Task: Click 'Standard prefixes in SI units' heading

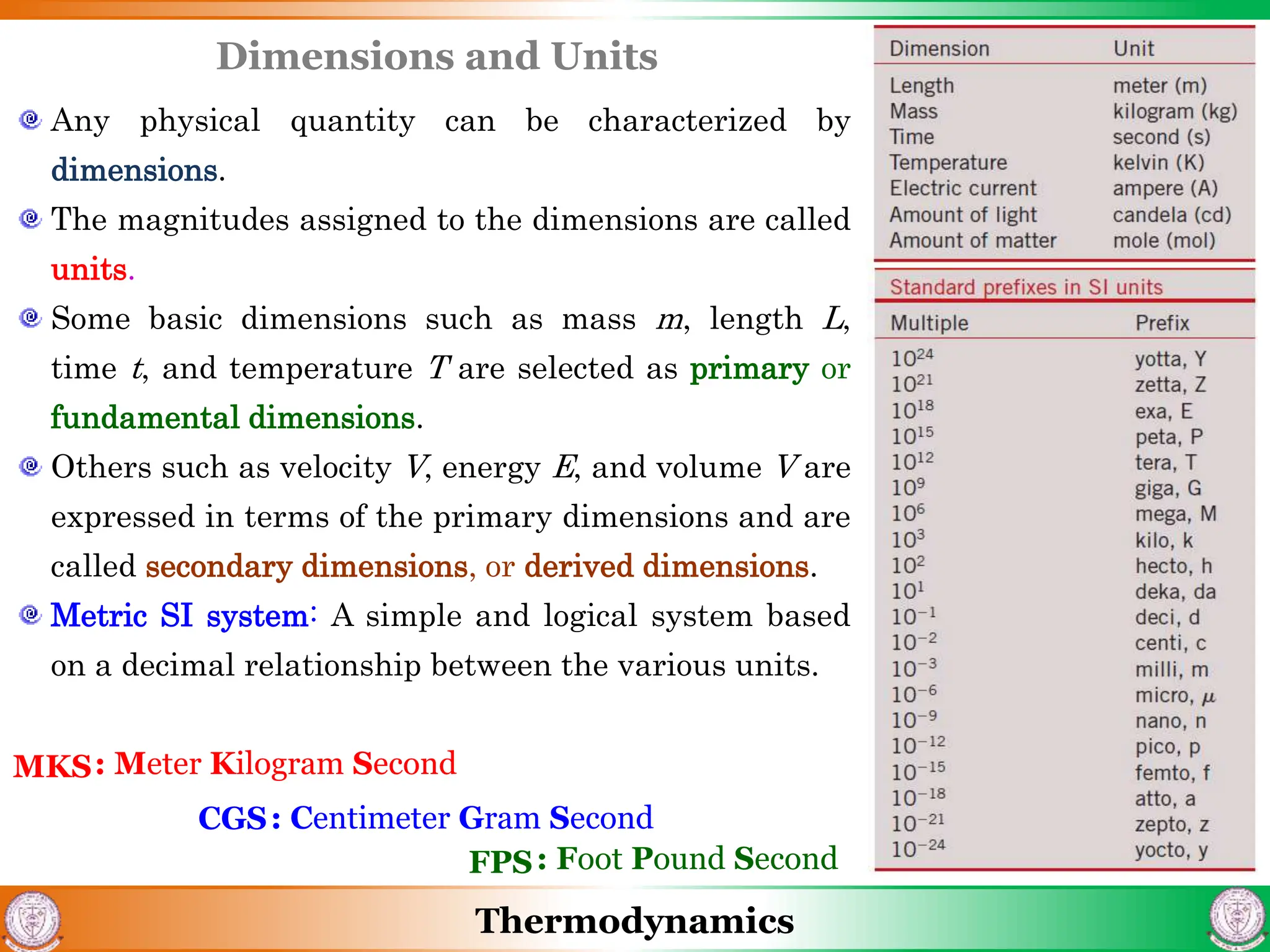Action: click(x=1026, y=288)
